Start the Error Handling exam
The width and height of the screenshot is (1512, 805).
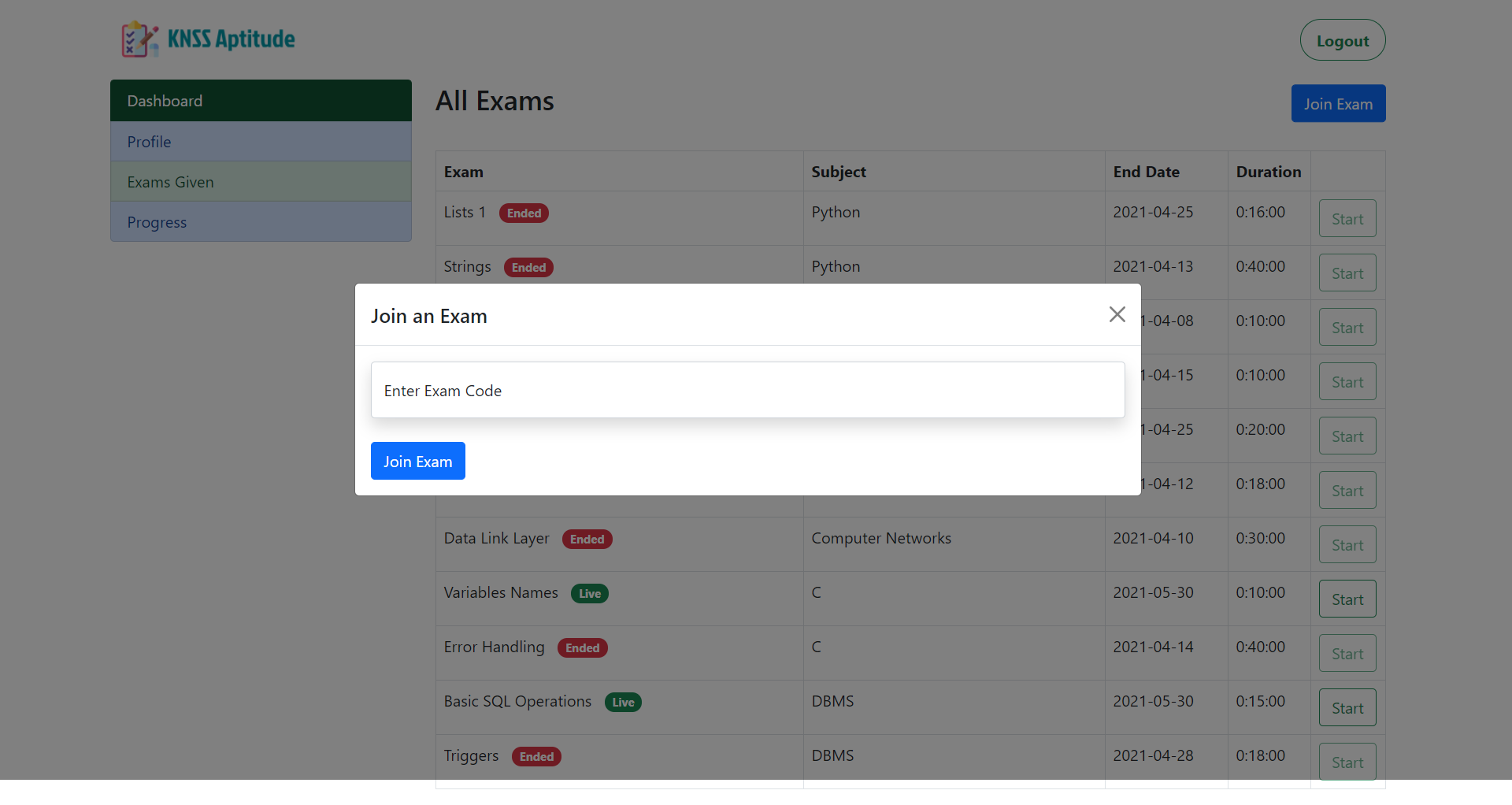tap(1347, 654)
